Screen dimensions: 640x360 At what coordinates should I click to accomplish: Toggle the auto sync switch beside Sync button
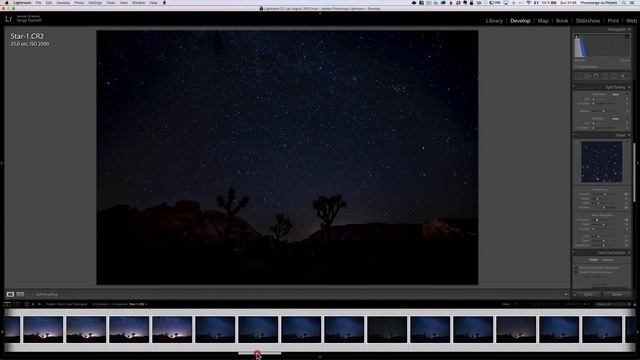click(x=575, y=294)
